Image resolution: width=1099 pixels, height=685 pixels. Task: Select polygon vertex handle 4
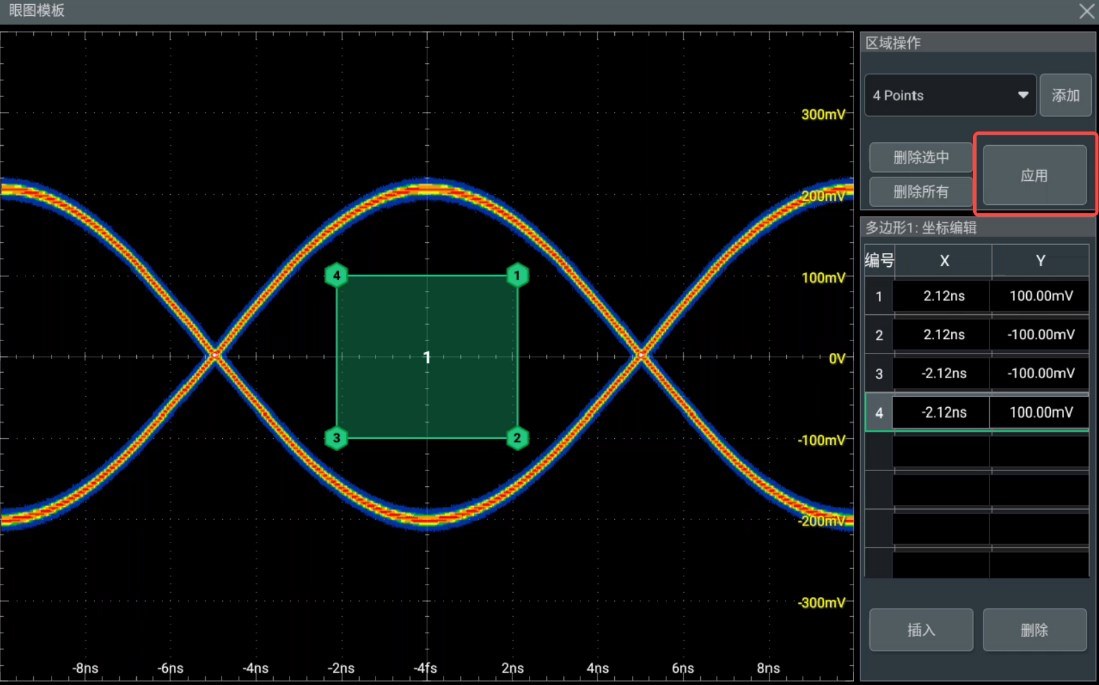tap(336, 276)
